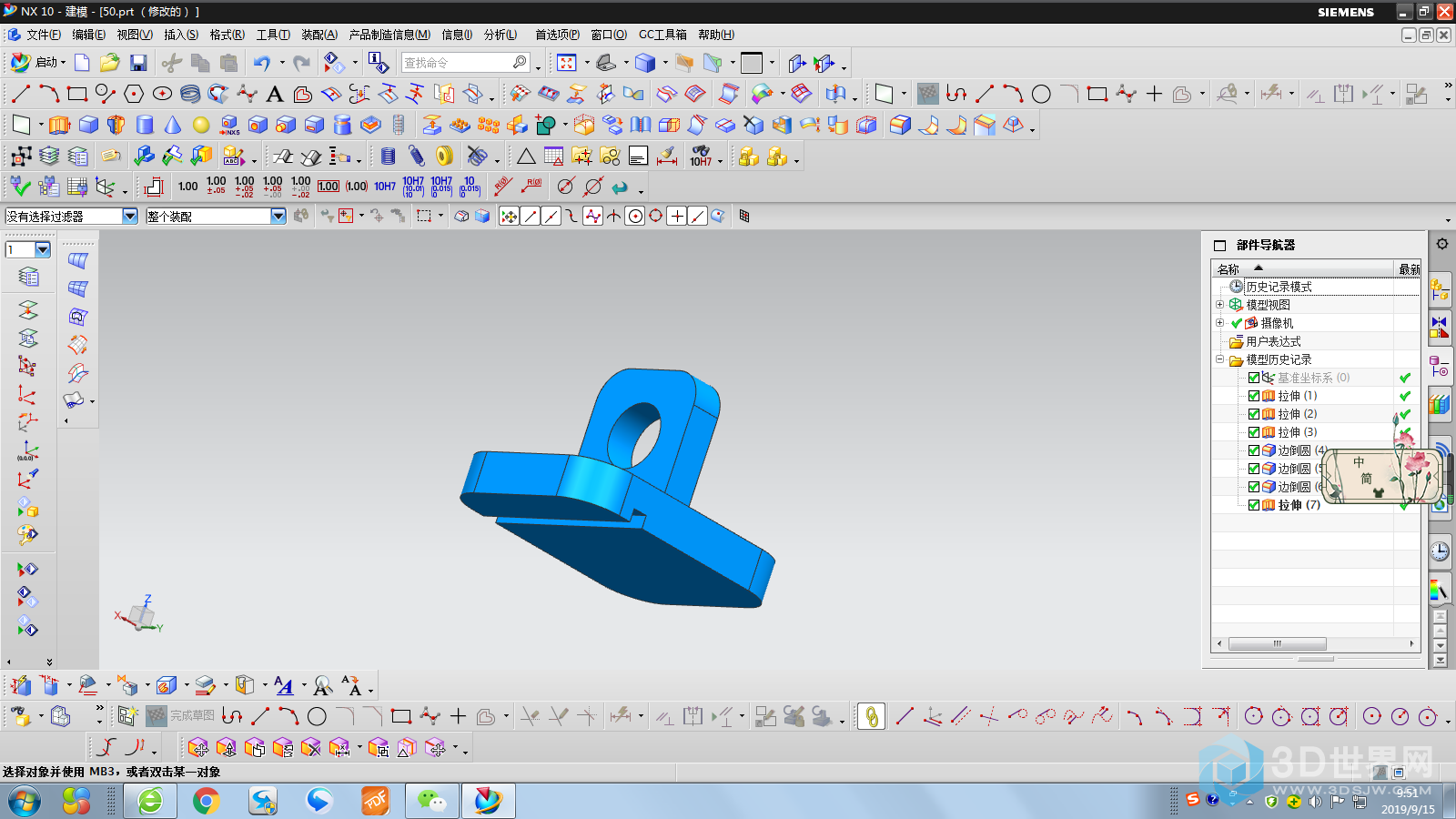This screenshot has width=1456, height=819.
Task: Click the Line tool in top curve toolbar
Action: (21, 94)
